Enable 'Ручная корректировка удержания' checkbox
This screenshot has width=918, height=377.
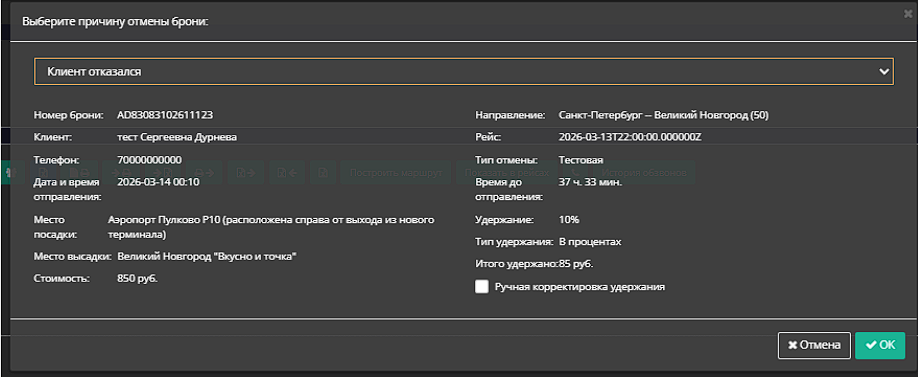coord(482,287)
